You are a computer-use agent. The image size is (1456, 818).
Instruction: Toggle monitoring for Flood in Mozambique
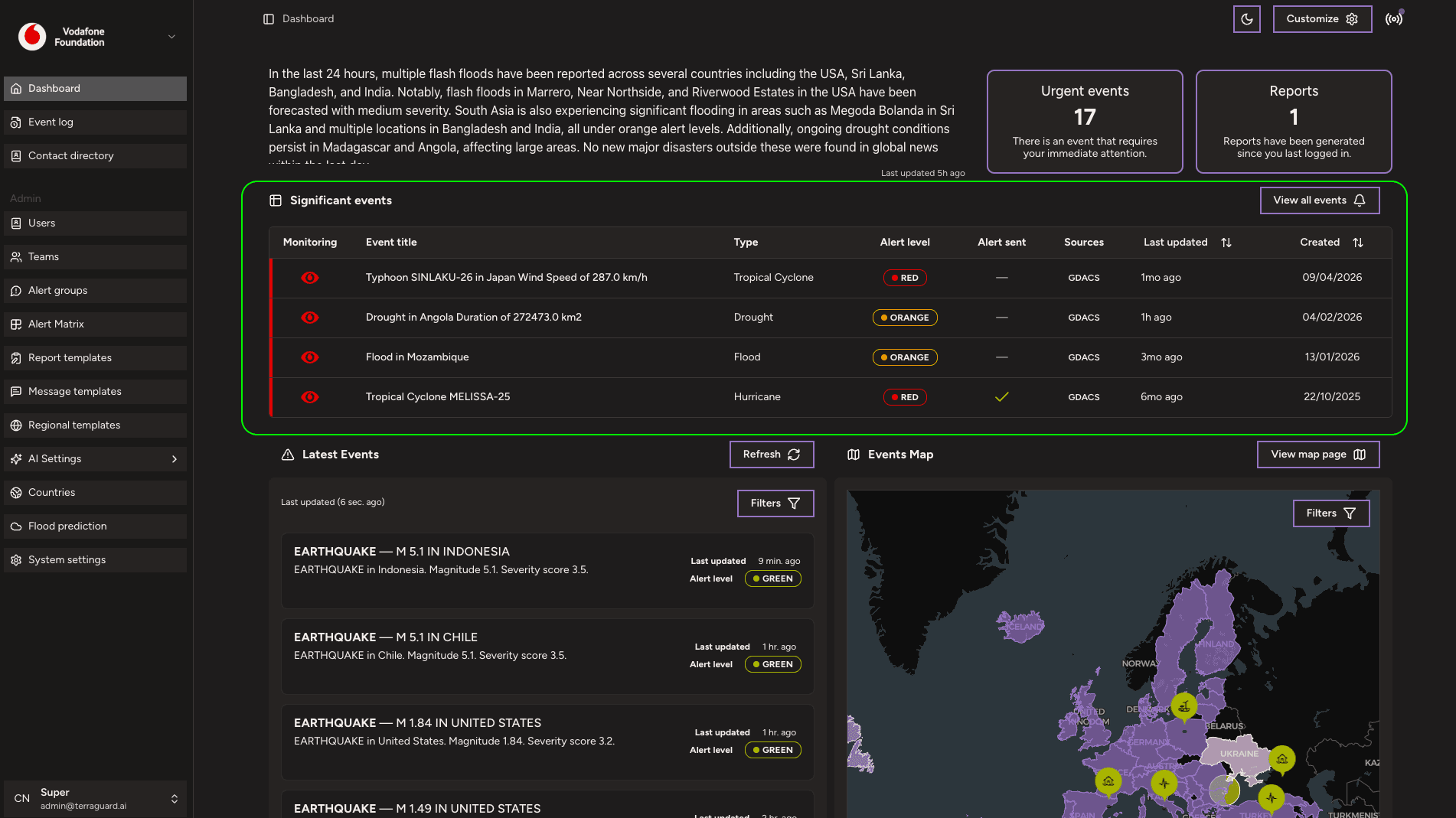tap(310, 357)
